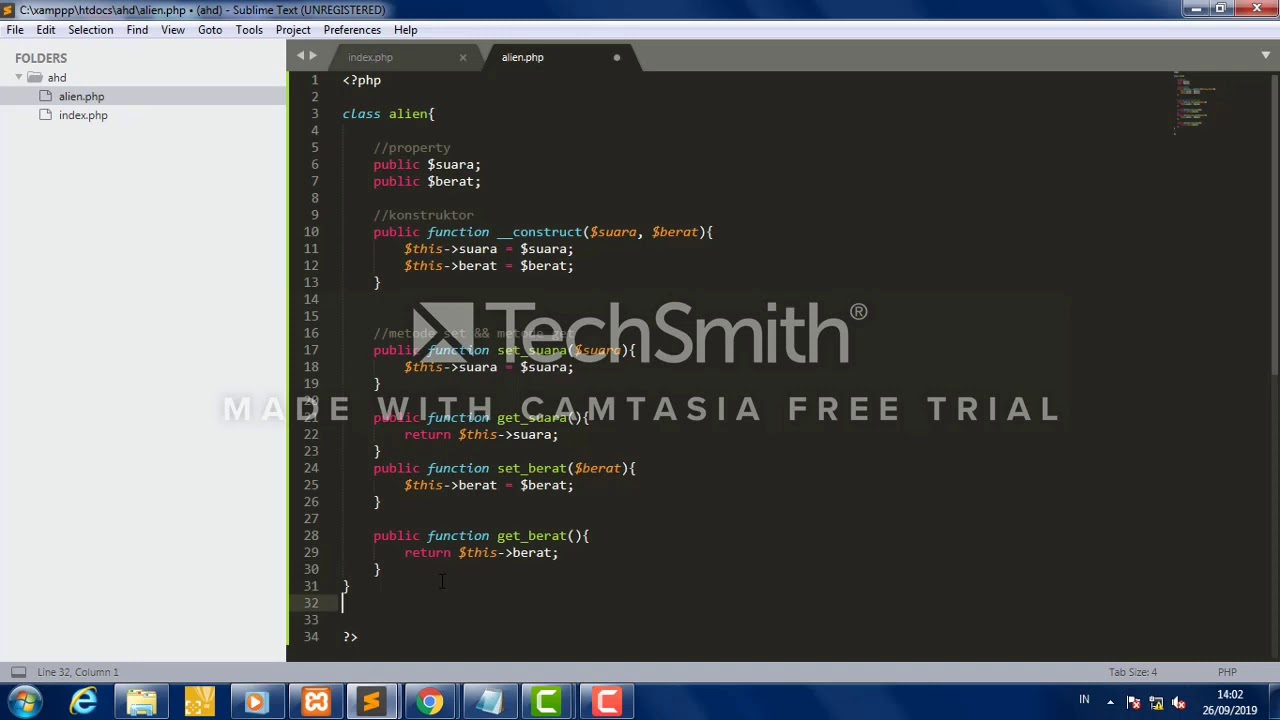Open the yellow app icon on taskbar
Image resolution: width=1280 pixels, height=720 pixels.
point(199,702)
